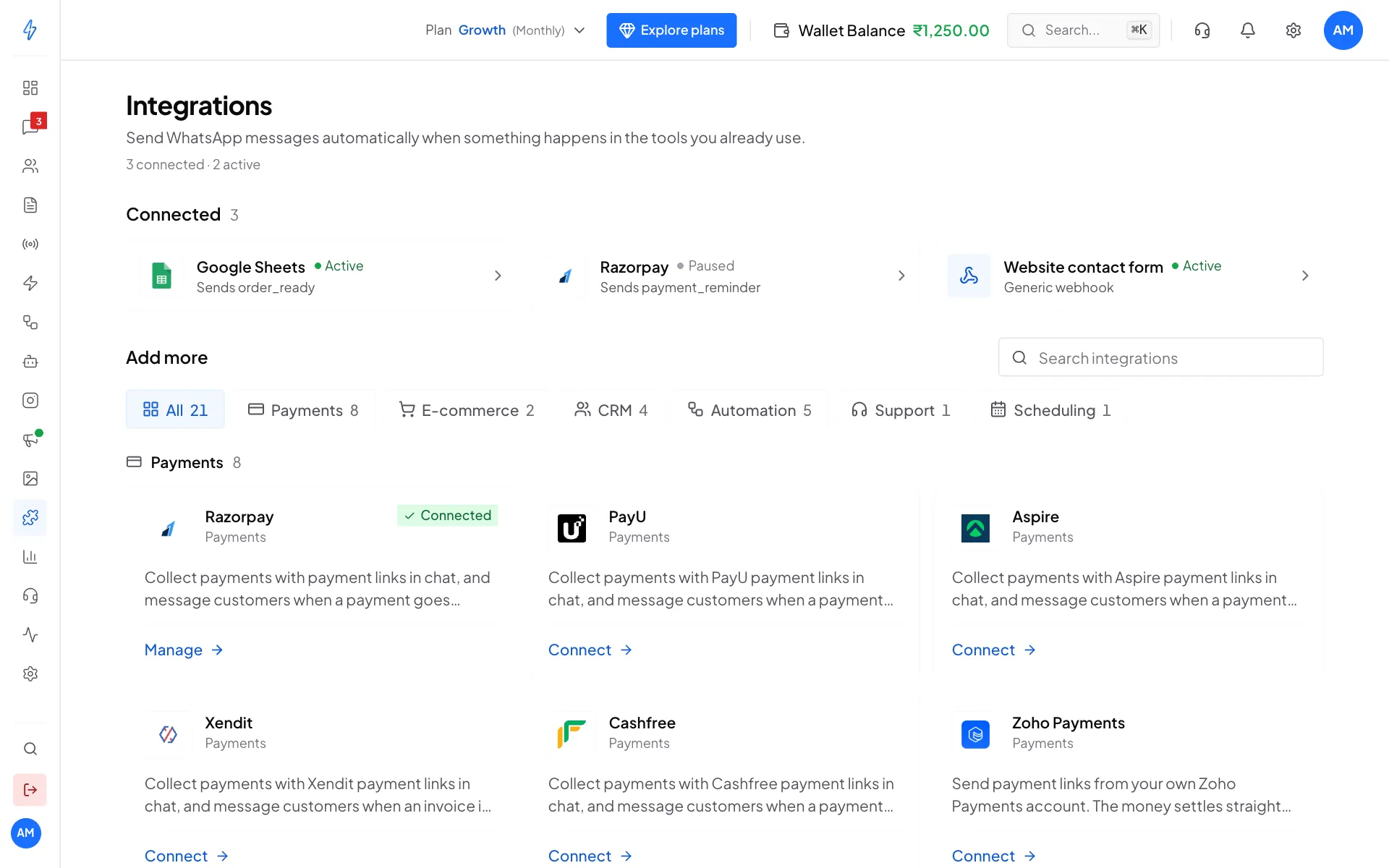Screen dimensions: 1389x868
Task: Open the settings gear in top bar
Action: coord(1294,30)
